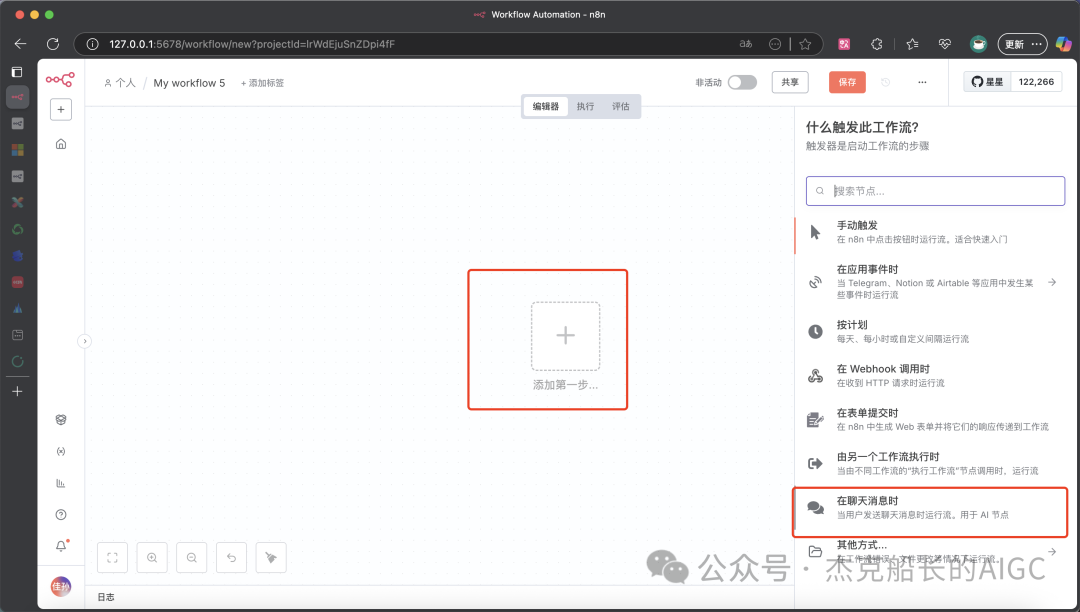
Task: Click the n8n logo in sidebar
Action: click(x=60, y=80)
